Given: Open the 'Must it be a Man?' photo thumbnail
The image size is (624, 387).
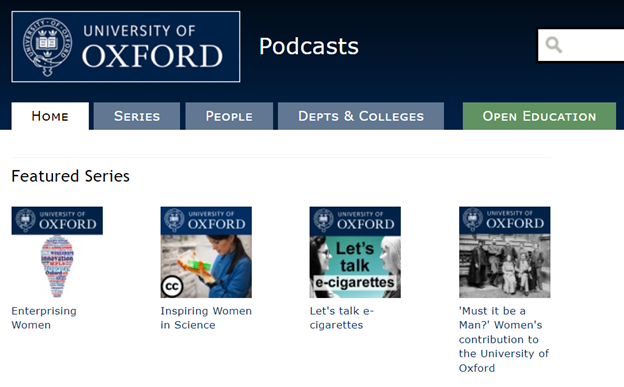Looking at the screenshot, I should click(505, 252).
